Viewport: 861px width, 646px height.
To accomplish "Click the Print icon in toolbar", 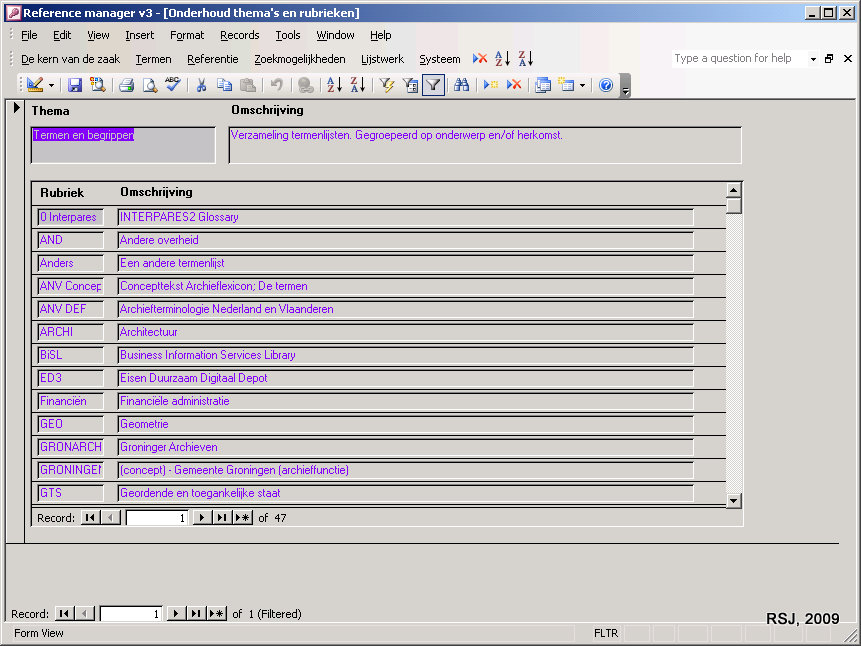I will [x=127, y=85].
